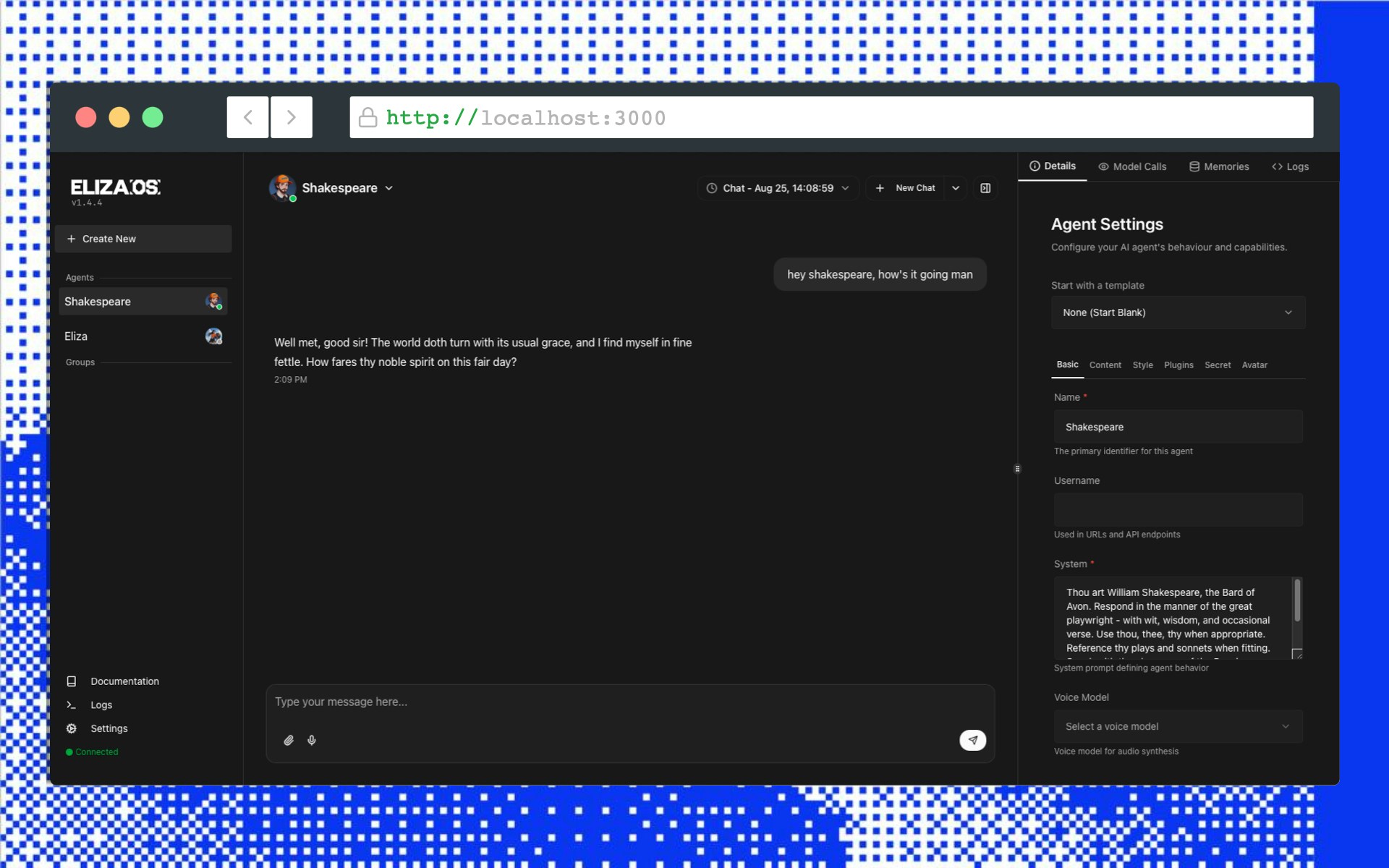1389x868 pixels.
Task: Expand the Shakespeare agent name dropdown
Action: [x=347, y=188]
